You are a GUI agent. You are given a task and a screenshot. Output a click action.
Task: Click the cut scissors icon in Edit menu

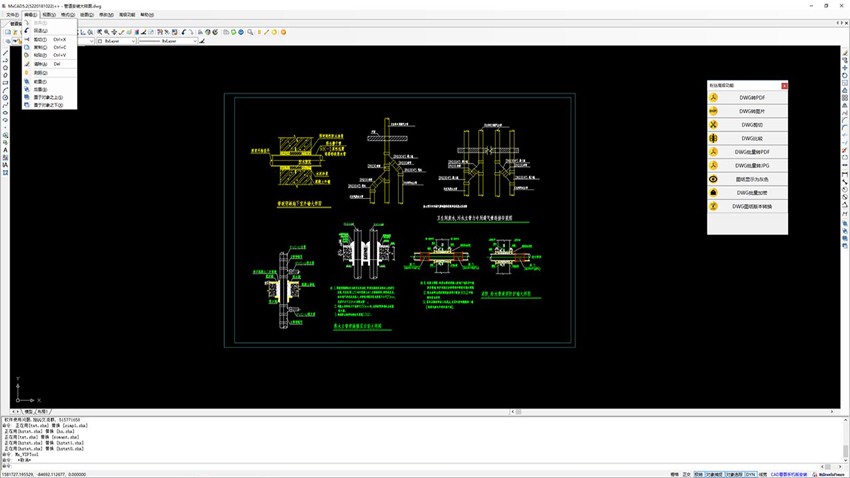click(27, 40)
